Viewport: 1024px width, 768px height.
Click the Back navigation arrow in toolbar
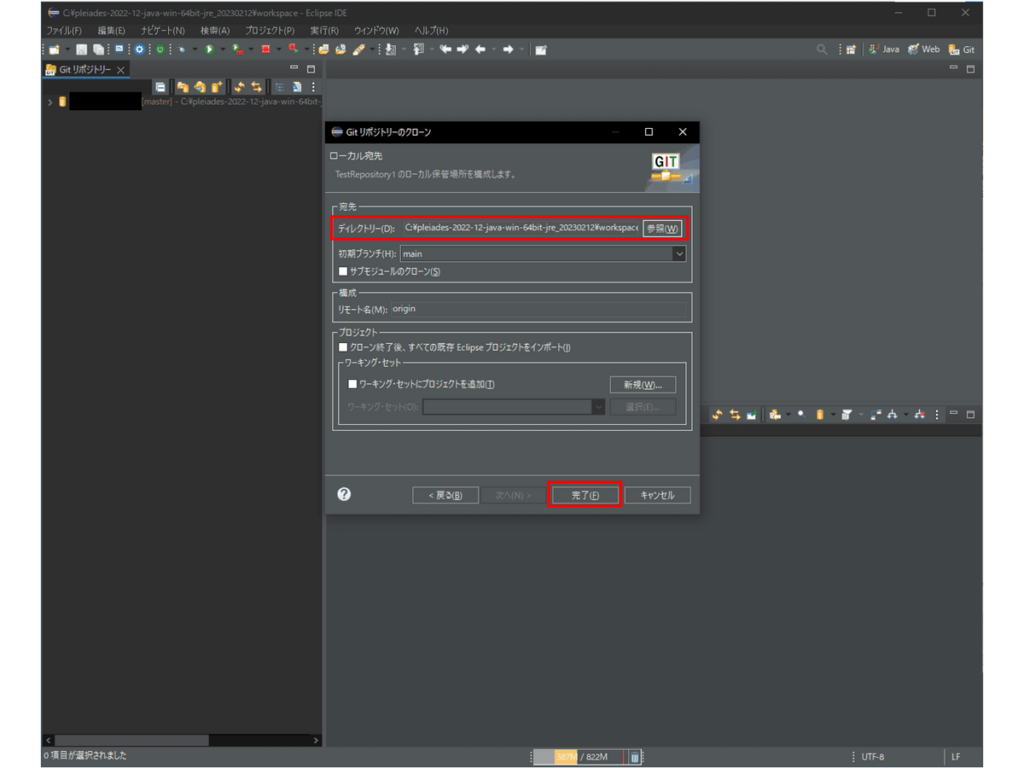[481, 50]
